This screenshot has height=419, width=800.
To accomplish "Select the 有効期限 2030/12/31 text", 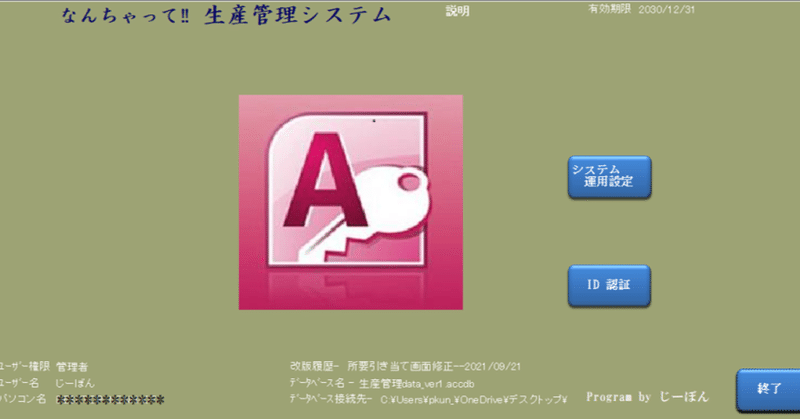I will pos(641,9).
